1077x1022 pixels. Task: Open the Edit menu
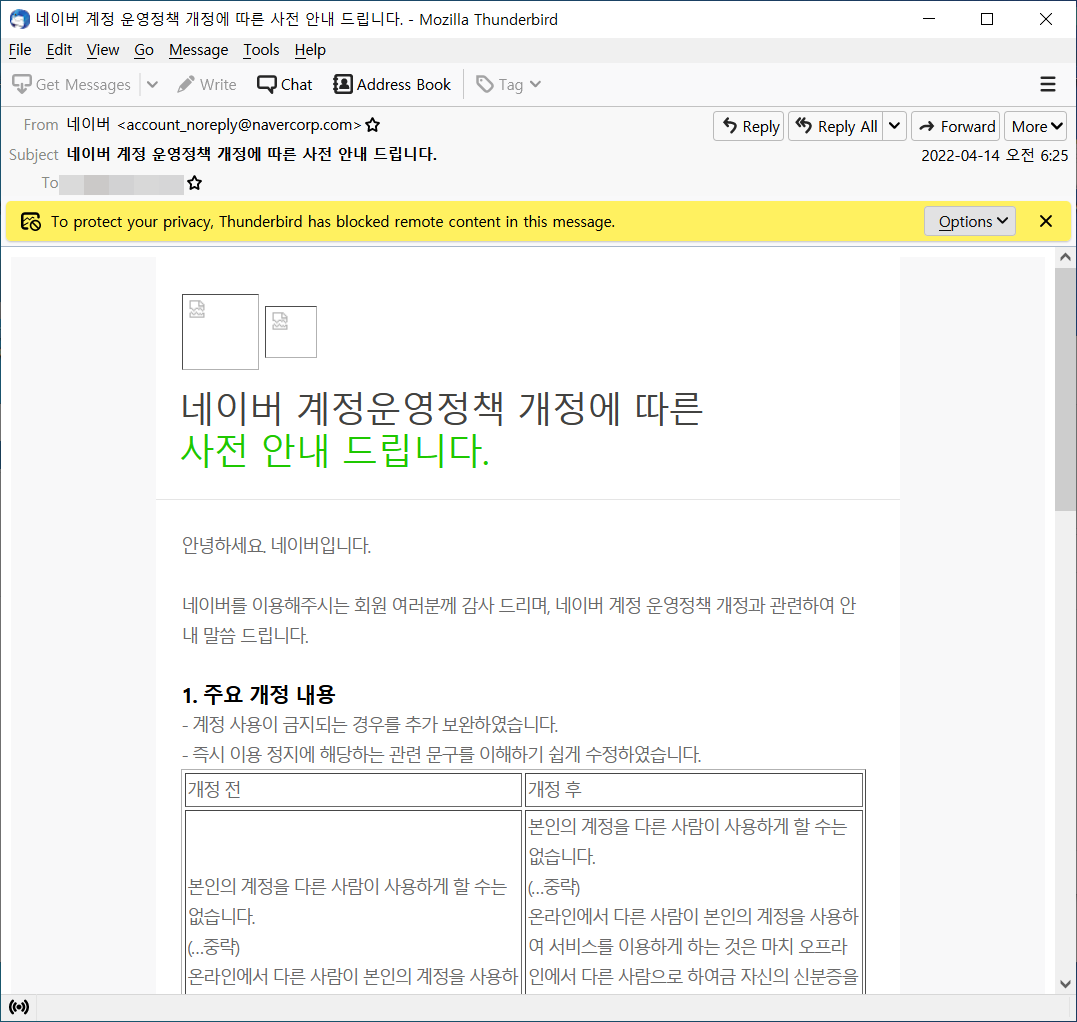click(59, 50)
